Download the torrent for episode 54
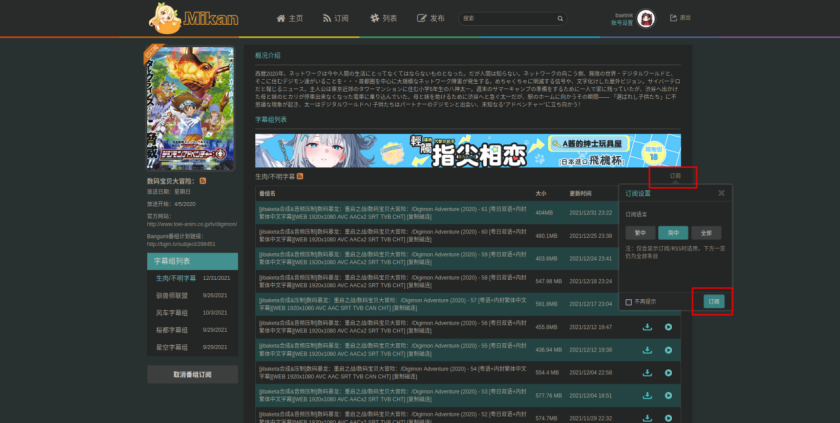840x423 pixels. pos(647,373)
